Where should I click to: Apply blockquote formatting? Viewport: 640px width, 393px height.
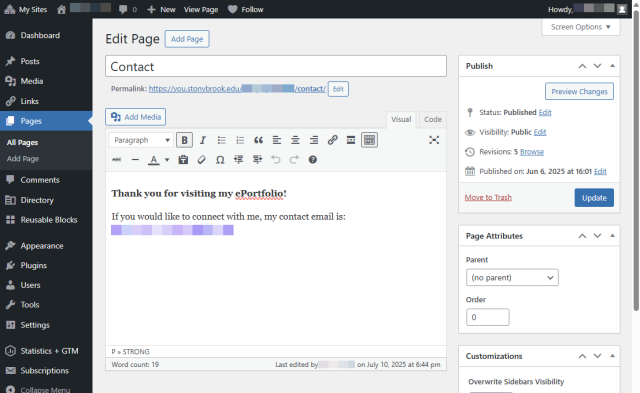(258, 140)
